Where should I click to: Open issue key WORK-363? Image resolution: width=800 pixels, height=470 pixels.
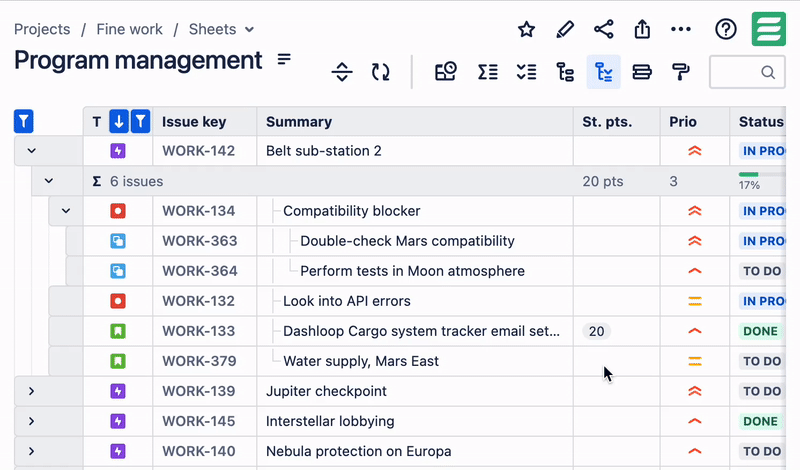pyautogui.click(x=199, y=241)
